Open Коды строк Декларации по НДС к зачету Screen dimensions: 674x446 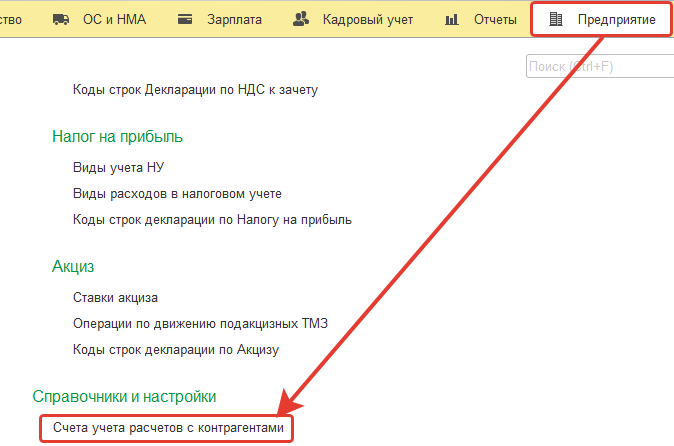196,89
